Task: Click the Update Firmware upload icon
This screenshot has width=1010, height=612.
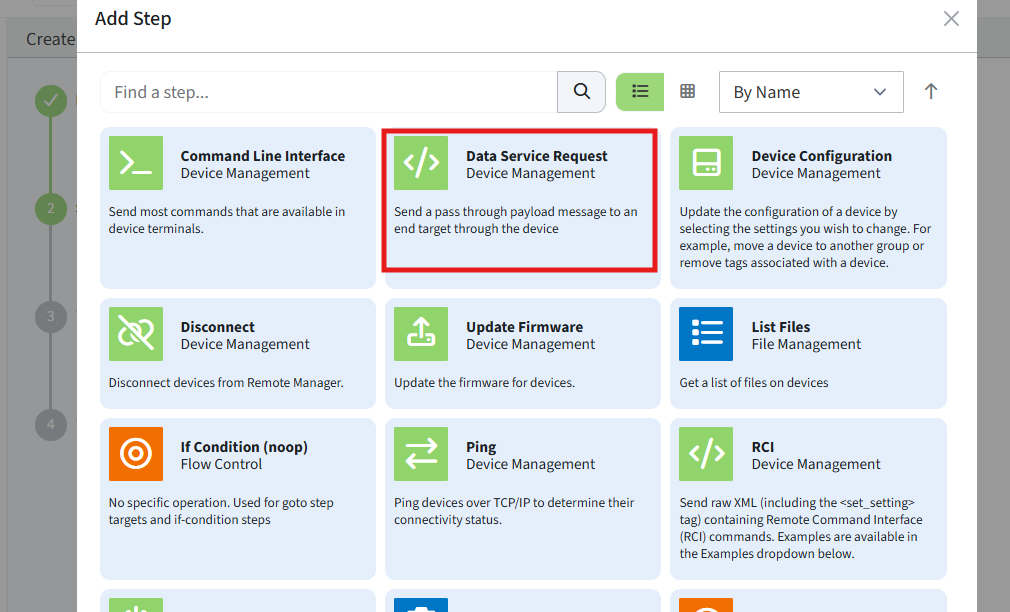Action: [421, 334]
